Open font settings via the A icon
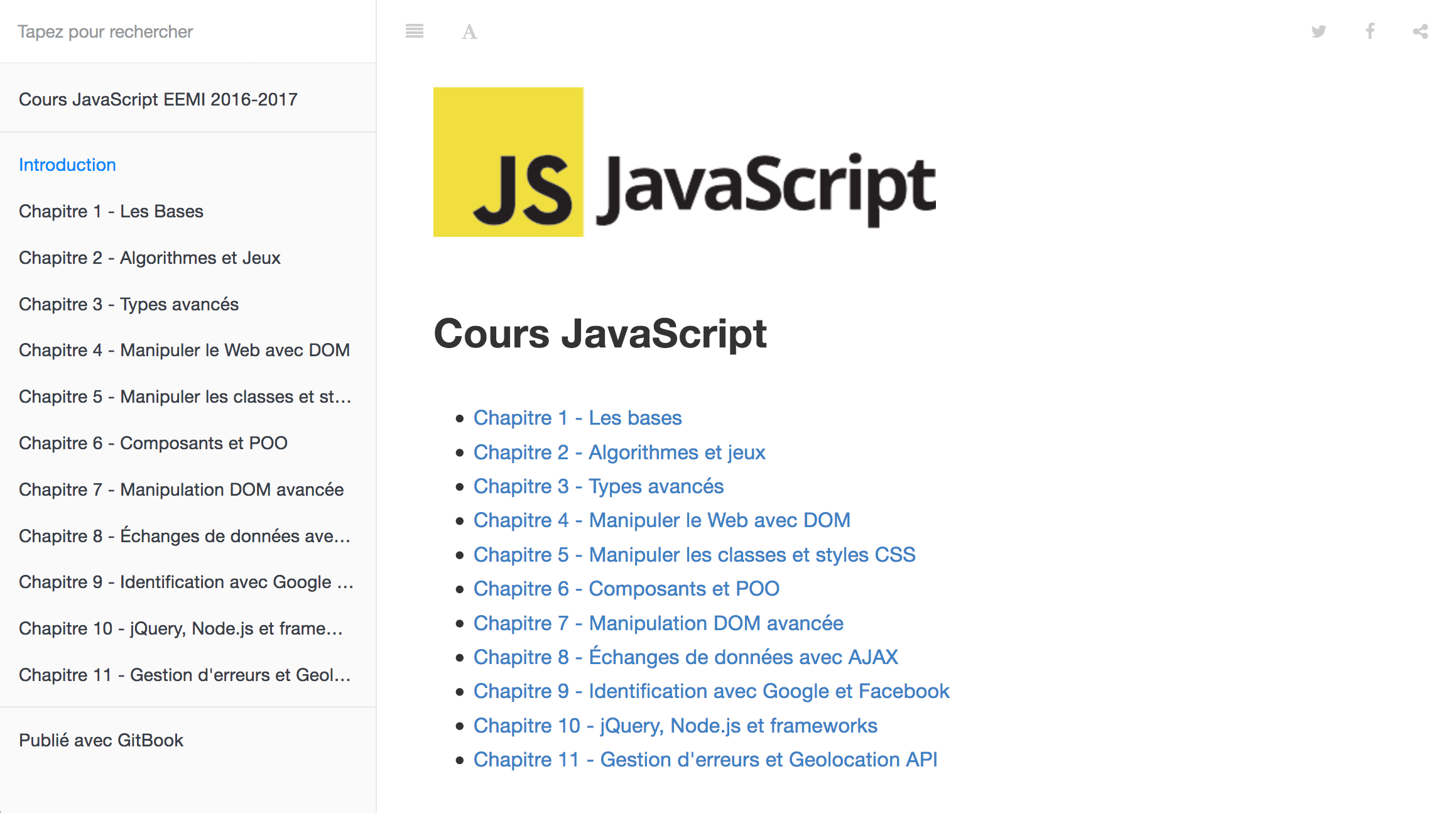This screenshot has height=813, width=1456. pyautogui.click(x=469, y=31)
